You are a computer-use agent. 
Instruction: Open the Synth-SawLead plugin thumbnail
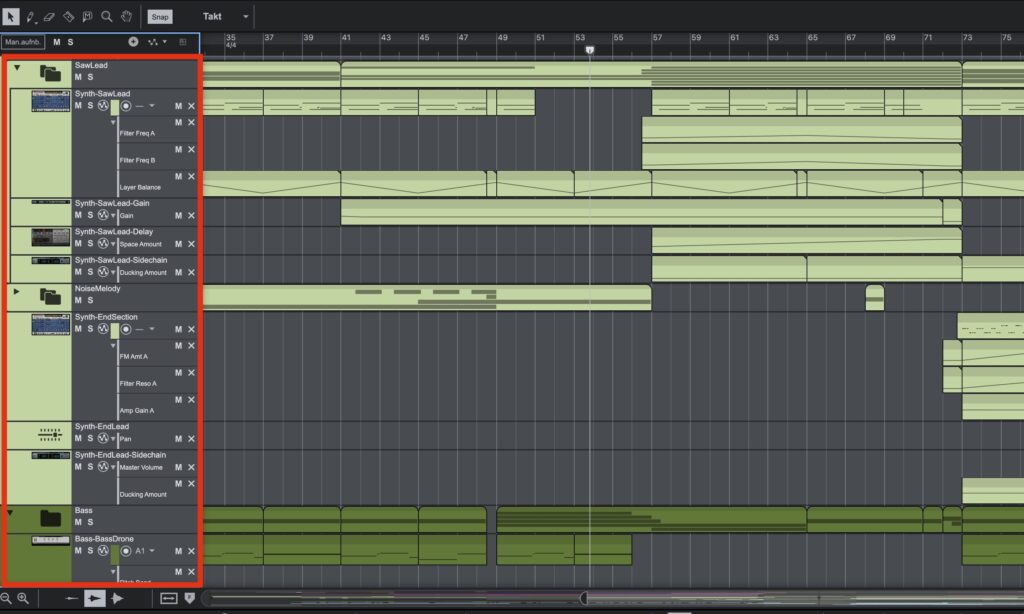click(x=51, y=101)
